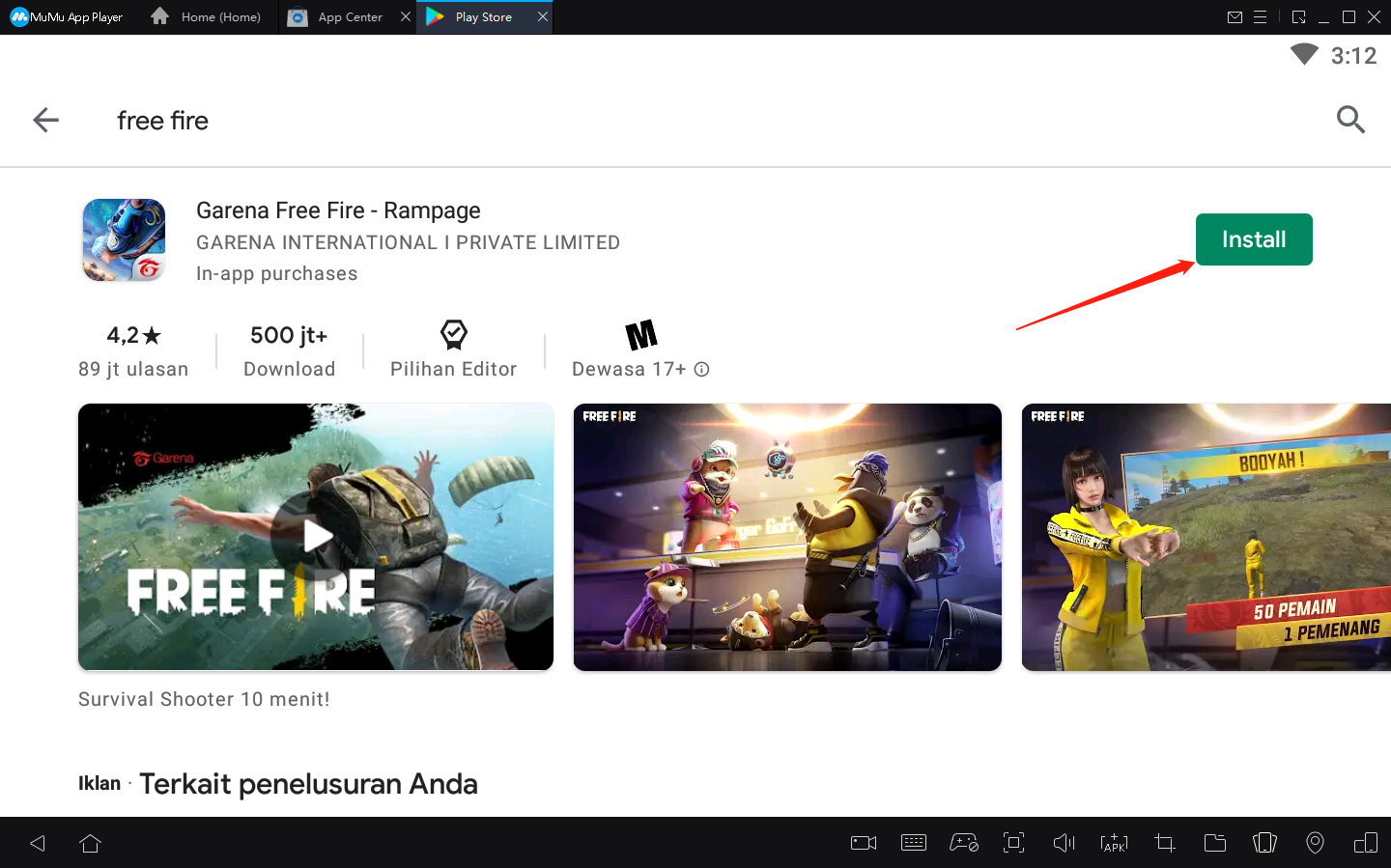Click the MuMu window resize mode icon
The width and height of the screenshot is (1391, 868).
[x=1298, y=16]
